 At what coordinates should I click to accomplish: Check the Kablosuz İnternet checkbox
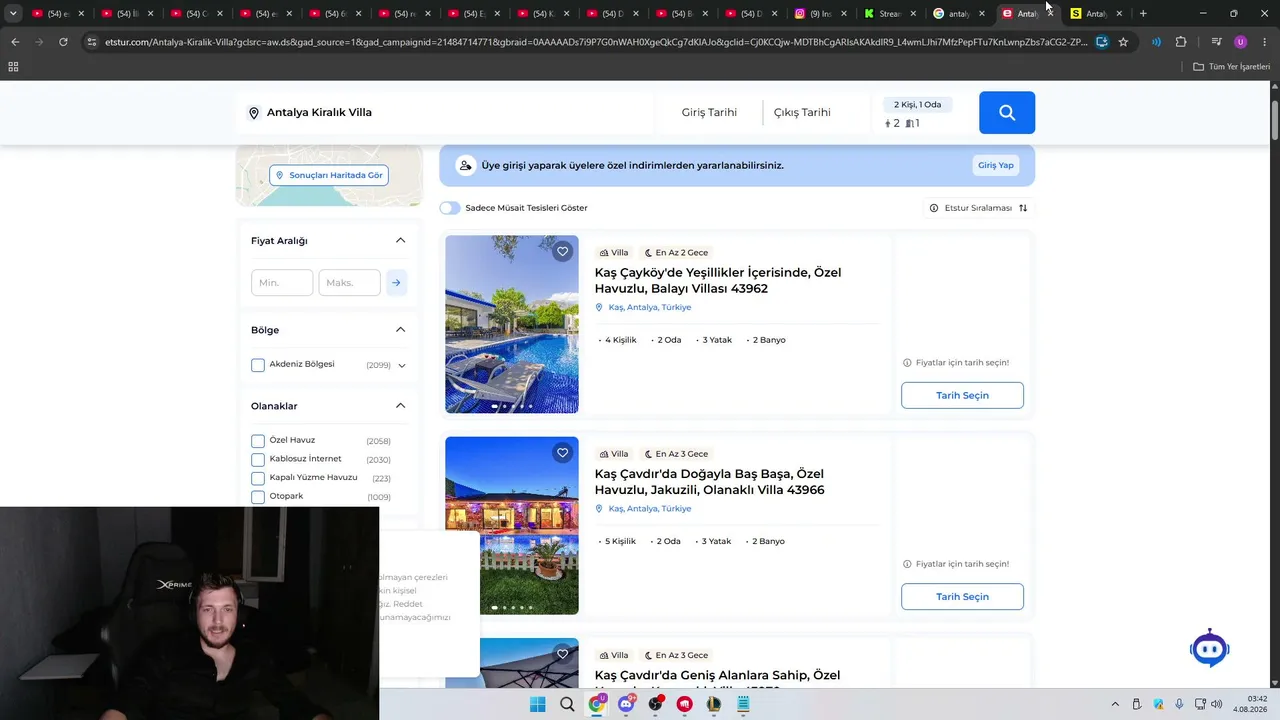[258, 460]
